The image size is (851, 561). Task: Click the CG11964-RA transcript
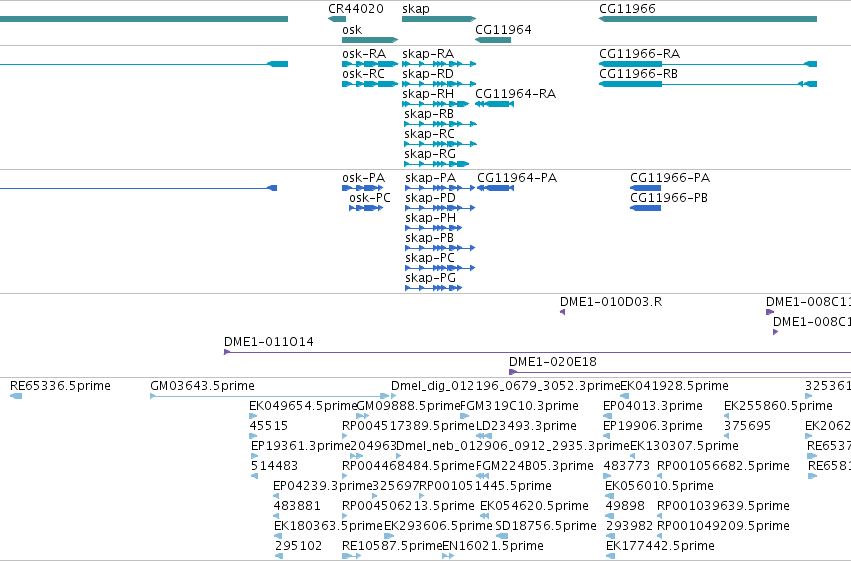tap(494, 104)
